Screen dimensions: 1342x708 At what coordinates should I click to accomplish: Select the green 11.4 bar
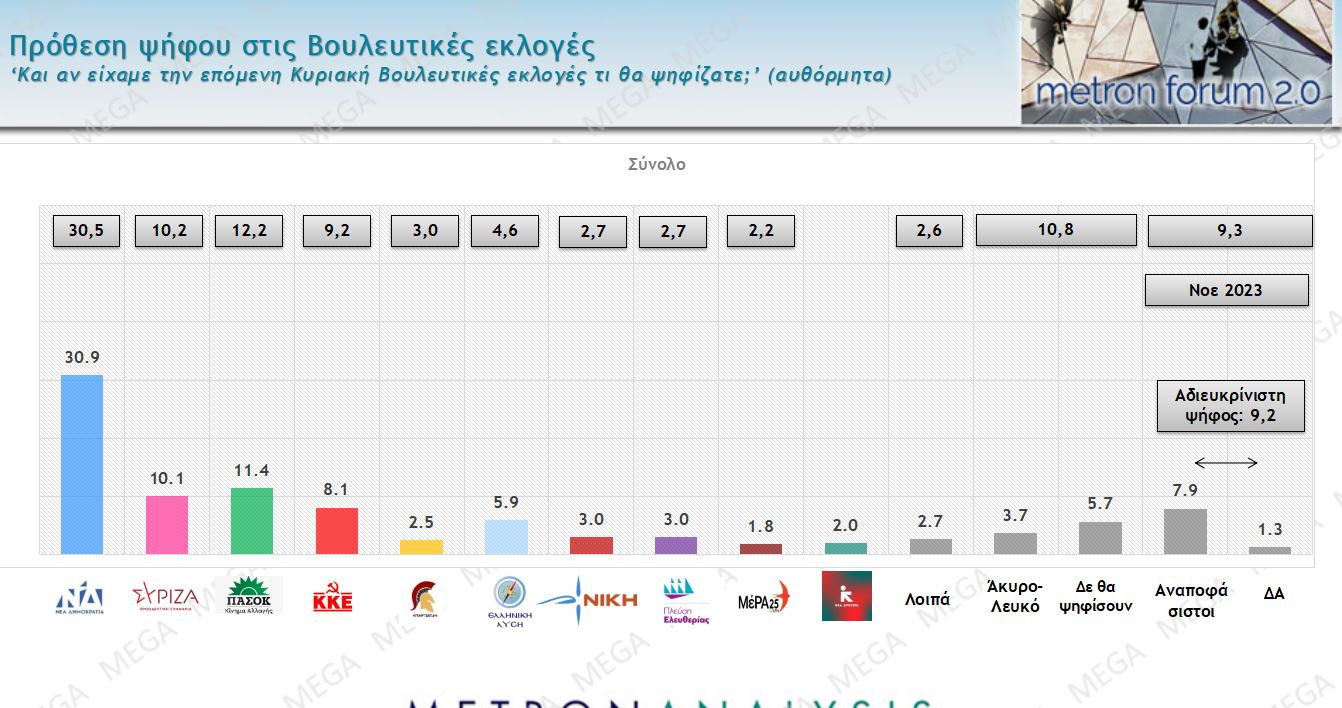coord(251,520)
